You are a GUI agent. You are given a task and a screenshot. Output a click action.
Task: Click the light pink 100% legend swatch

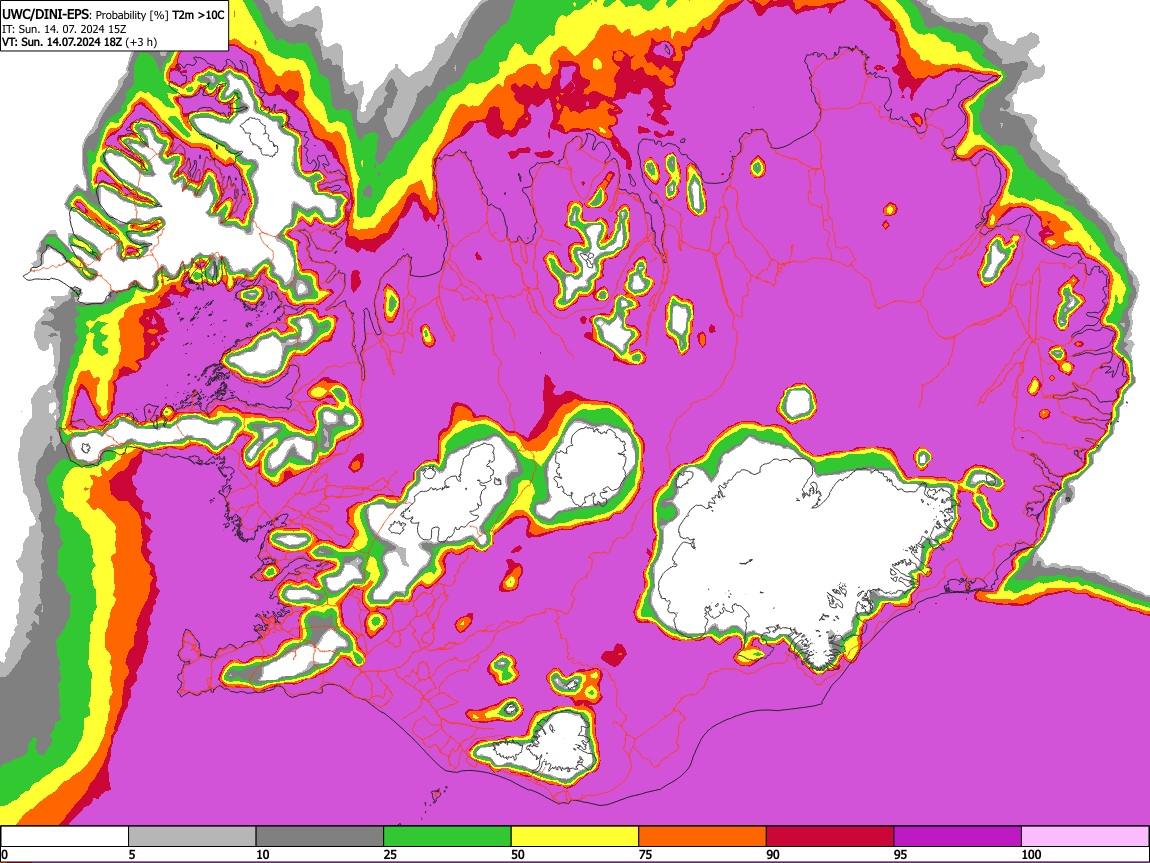1085,836
